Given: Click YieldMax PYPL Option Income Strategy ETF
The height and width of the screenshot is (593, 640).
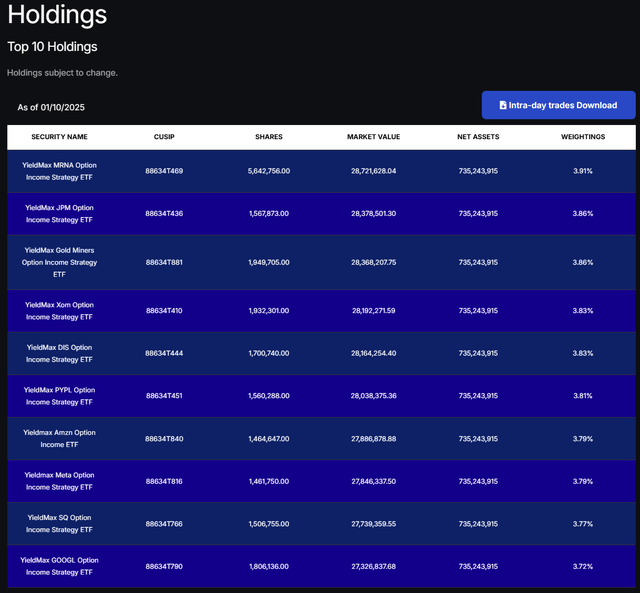Looking at the screenshot, I should 59,396.
